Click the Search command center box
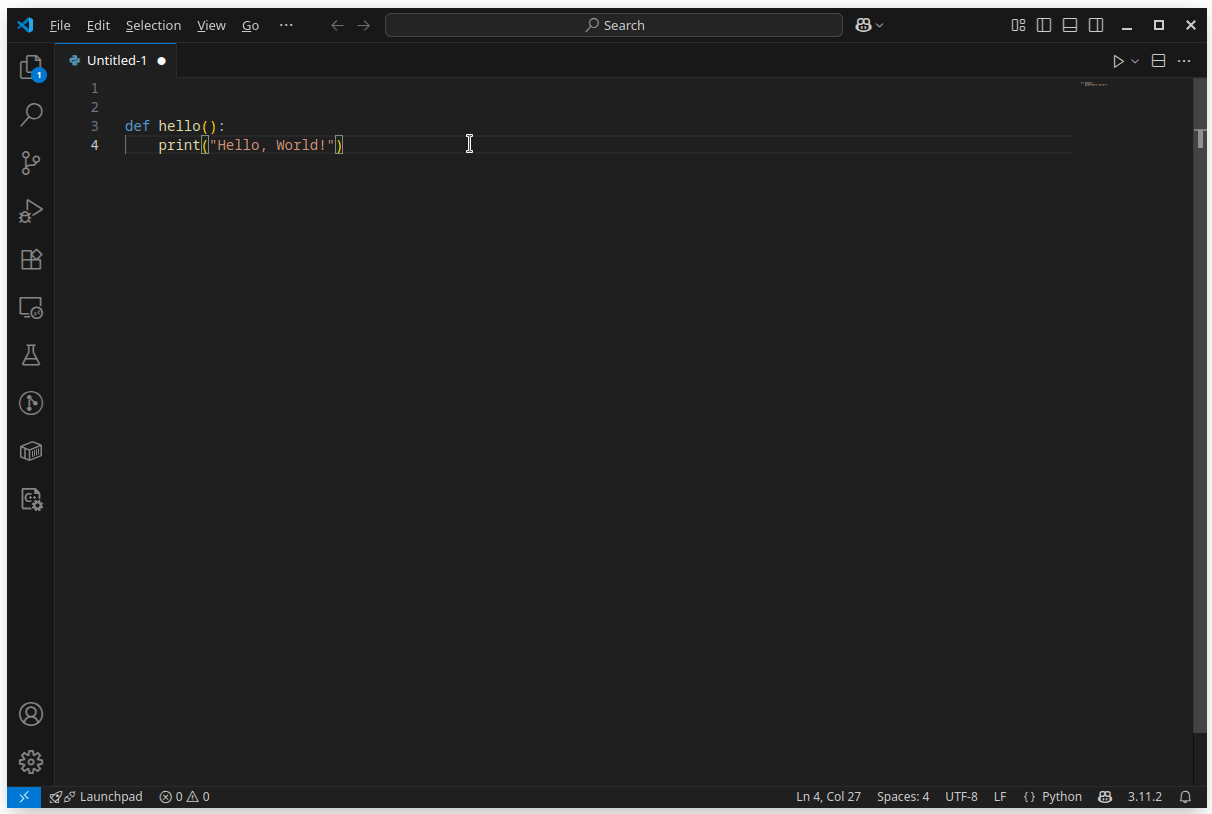Viewport: 1212px width, 814px height. click(x=613, y=25)
